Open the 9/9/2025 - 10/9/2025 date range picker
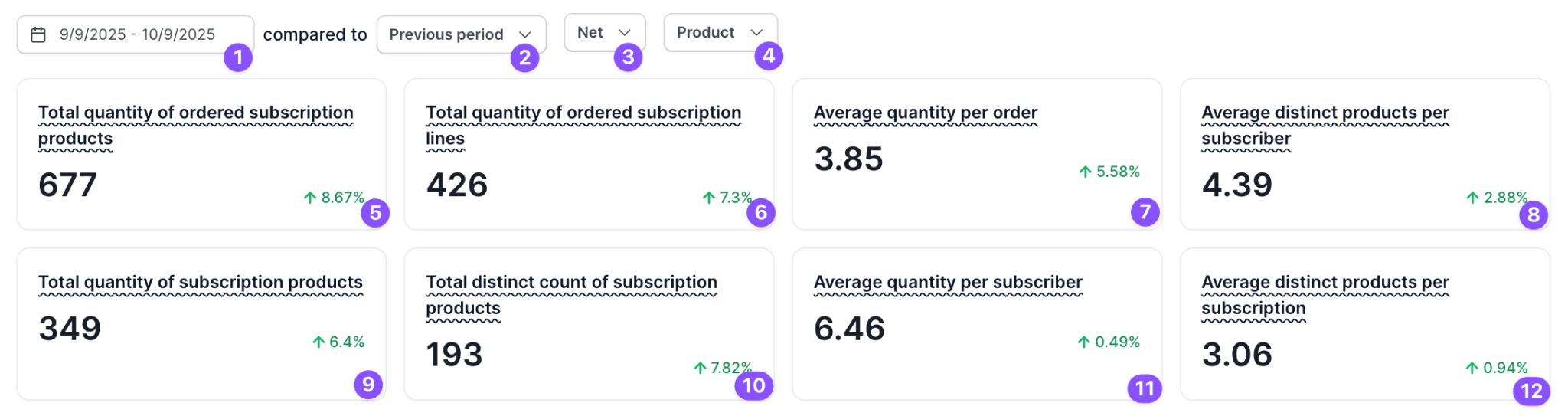The image size is (1568, 416). pos(136,34)
